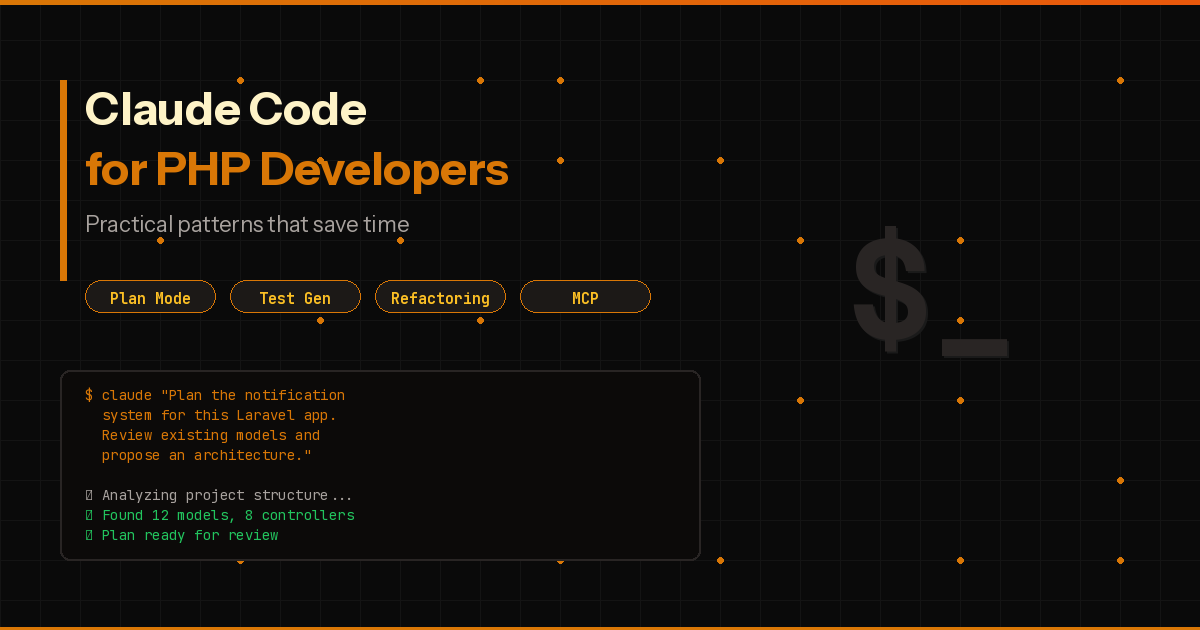The height and width of the screenshot is (630, 1200).
Task: Toggle the 'MCP' pill on
Action: click(585, 296)
